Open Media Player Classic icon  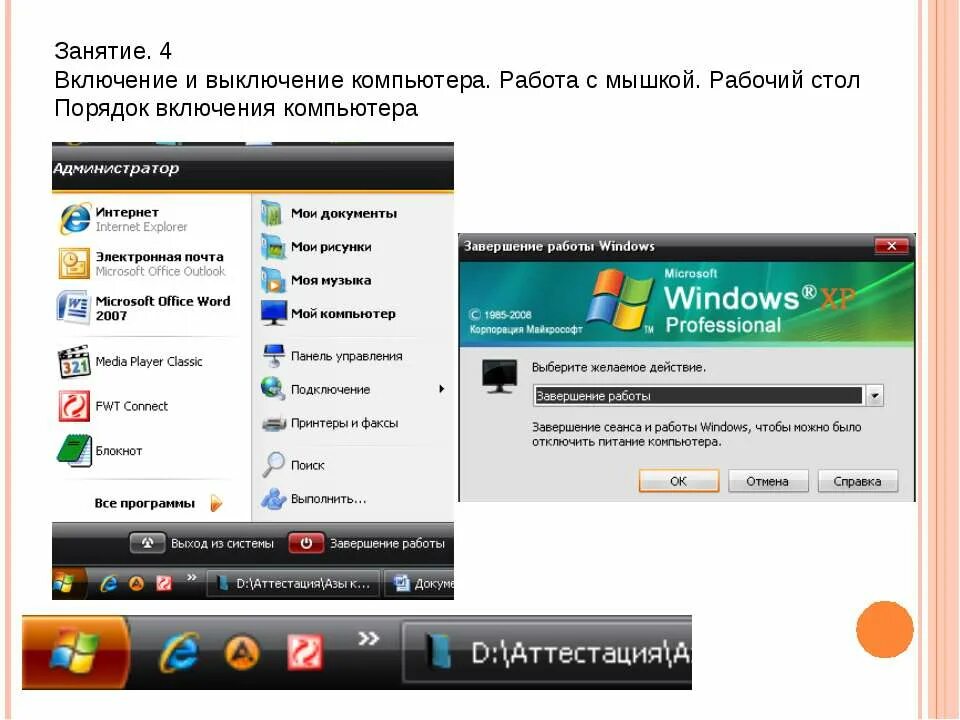(x=74, y=362)
